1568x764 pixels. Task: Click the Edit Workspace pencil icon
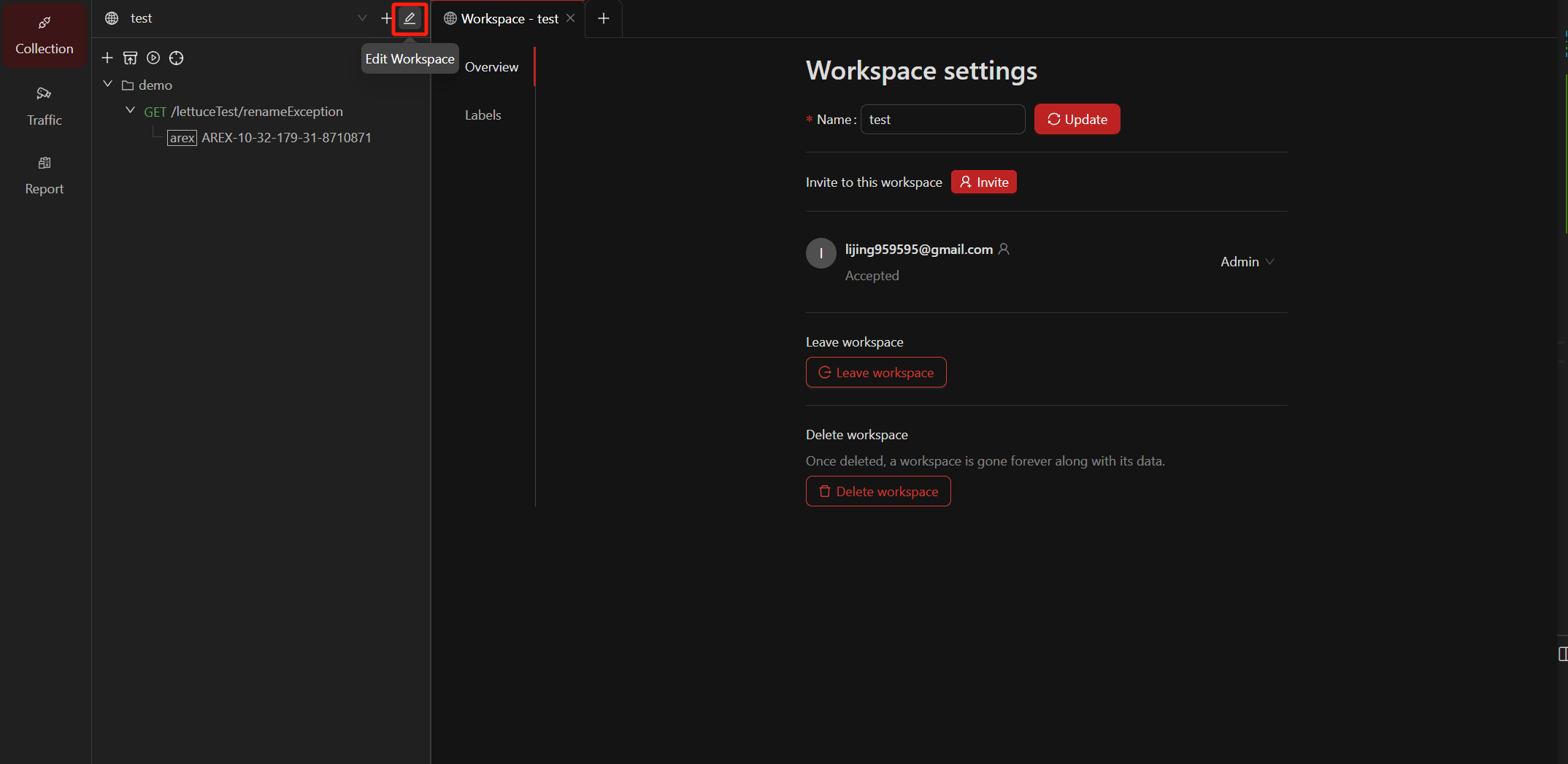410,18
